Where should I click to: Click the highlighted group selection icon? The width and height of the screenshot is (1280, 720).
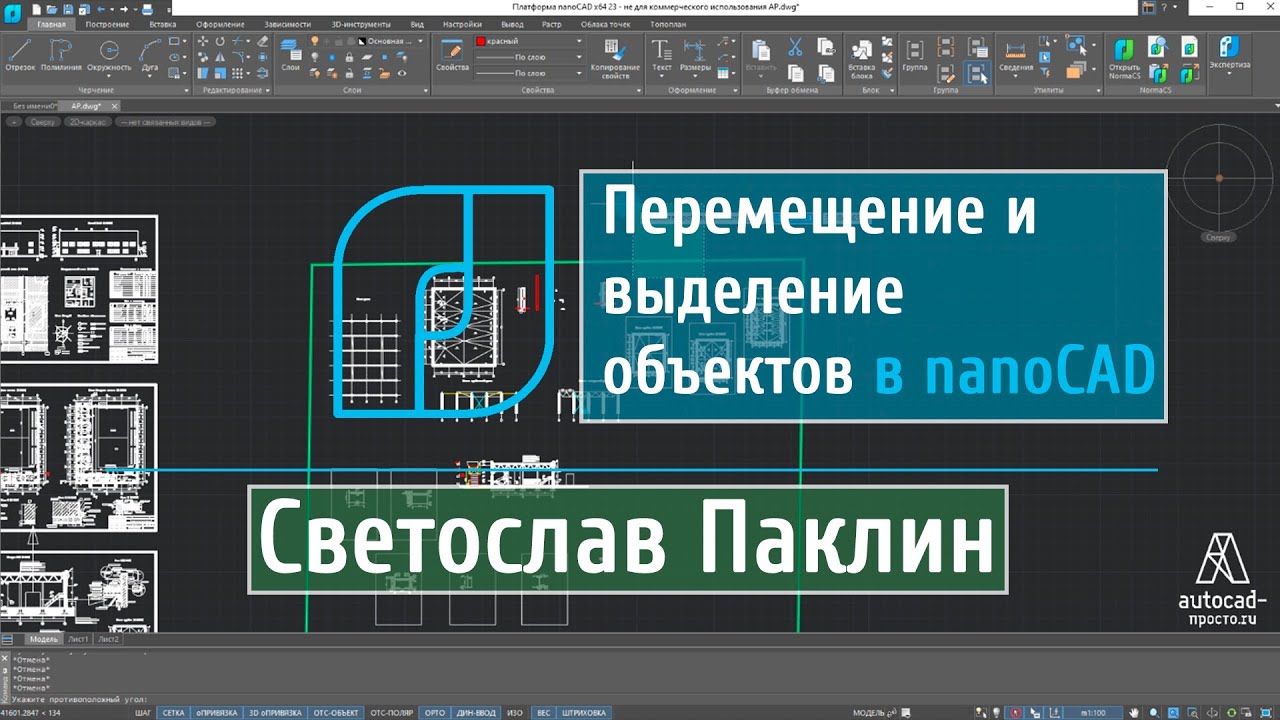pyautogui.click(x=977, y=72)
